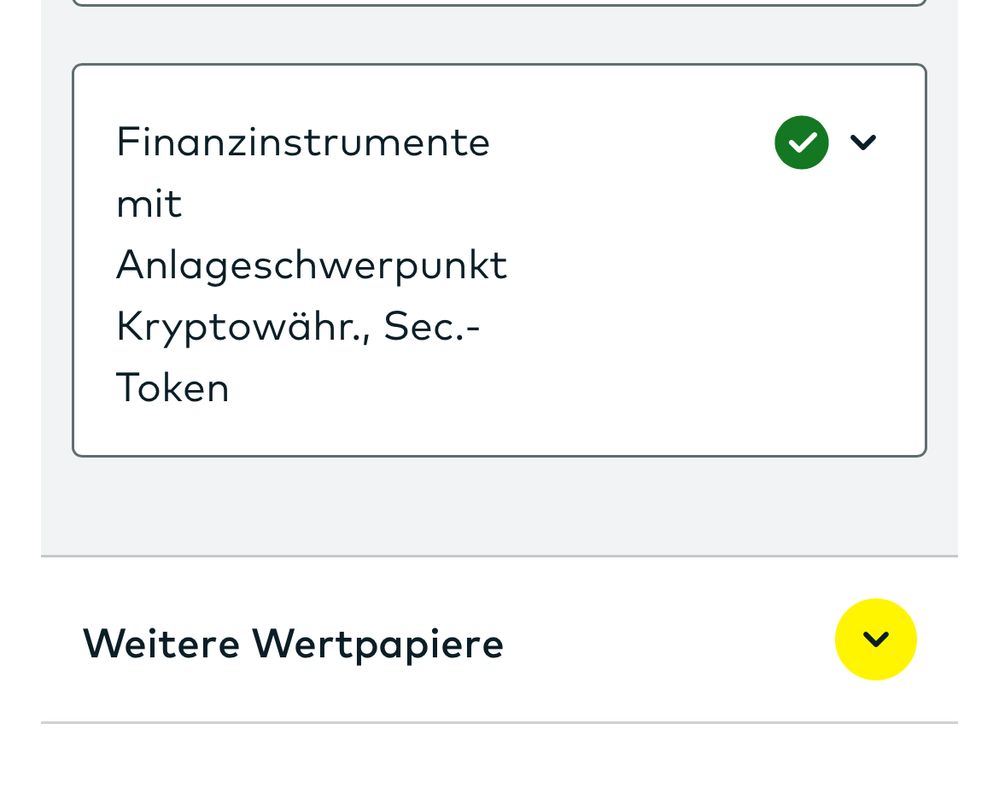The image size is (999, 793).
Task: Open the Weitere Wertpapiere section label
Action: [x=292, y=644]
